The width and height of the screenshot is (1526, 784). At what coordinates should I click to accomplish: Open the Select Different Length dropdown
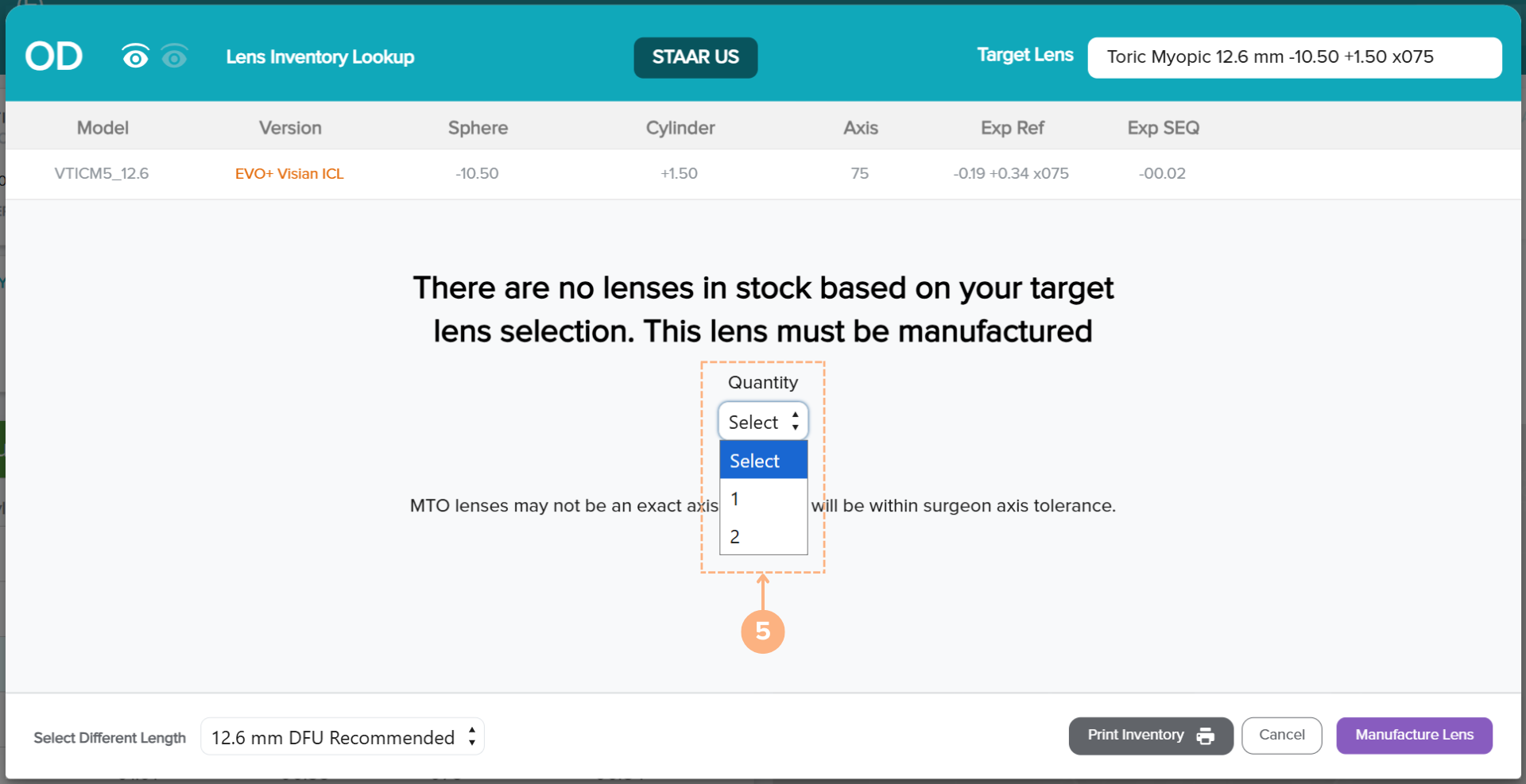[x=342, y=737]
